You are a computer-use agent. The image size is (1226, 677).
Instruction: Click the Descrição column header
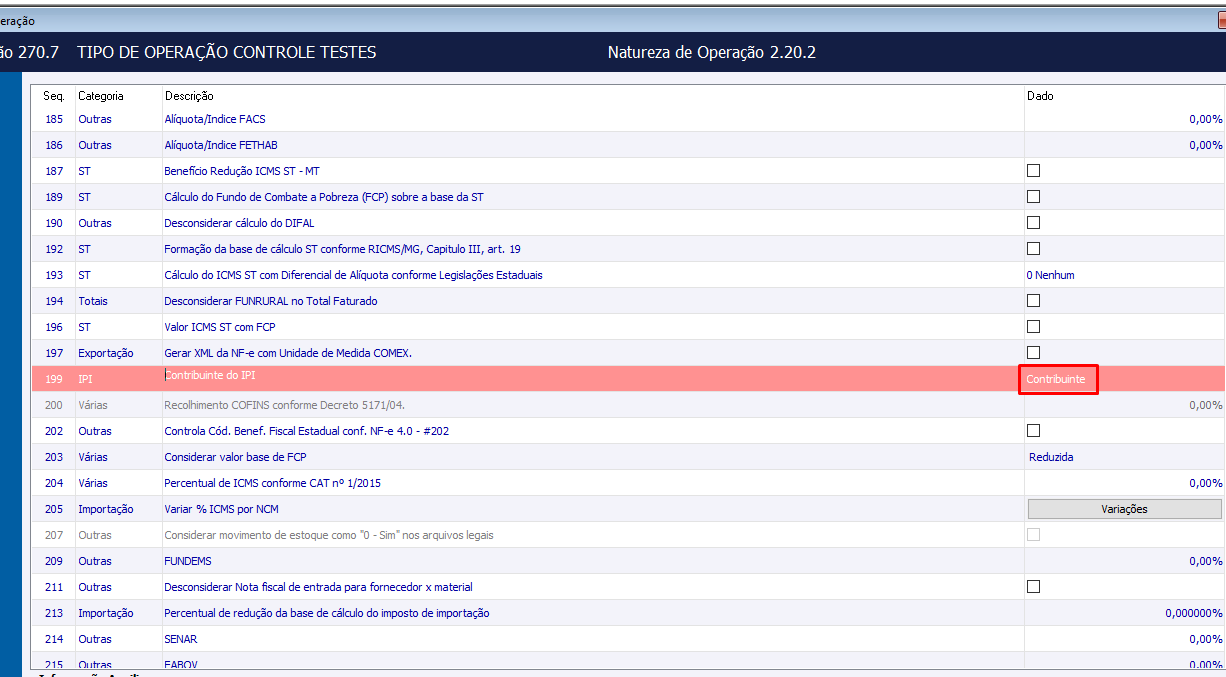click(189, 96)
